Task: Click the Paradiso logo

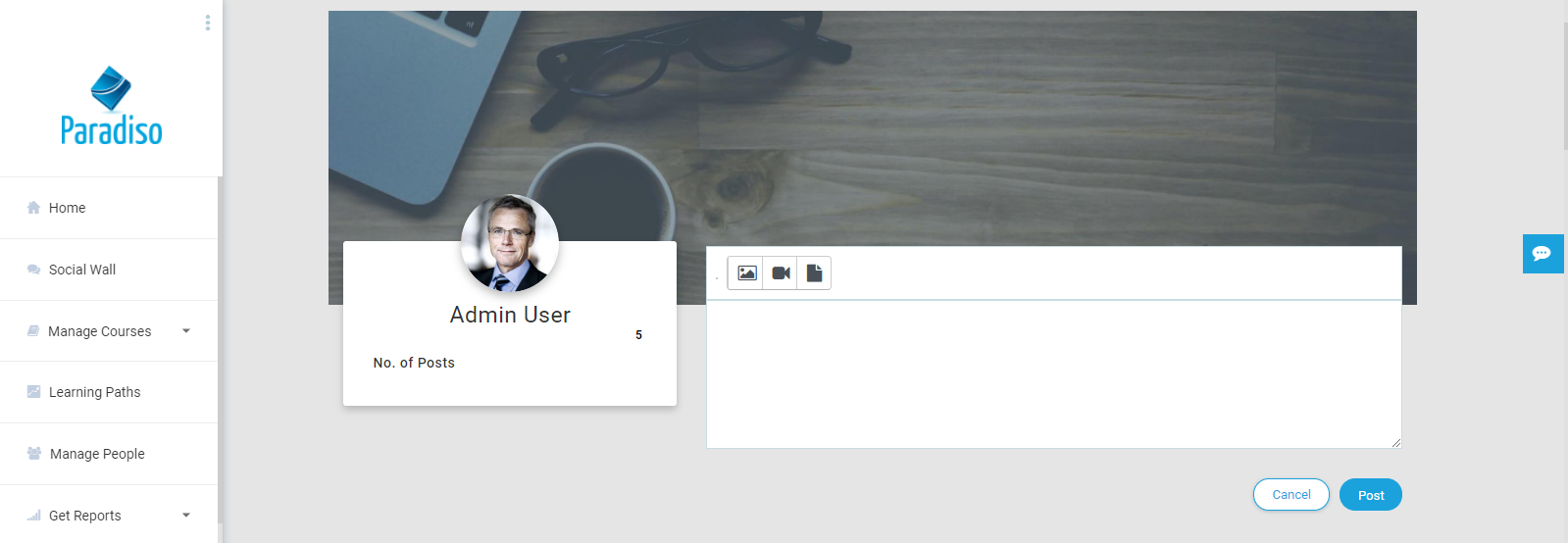Action: 111,106
